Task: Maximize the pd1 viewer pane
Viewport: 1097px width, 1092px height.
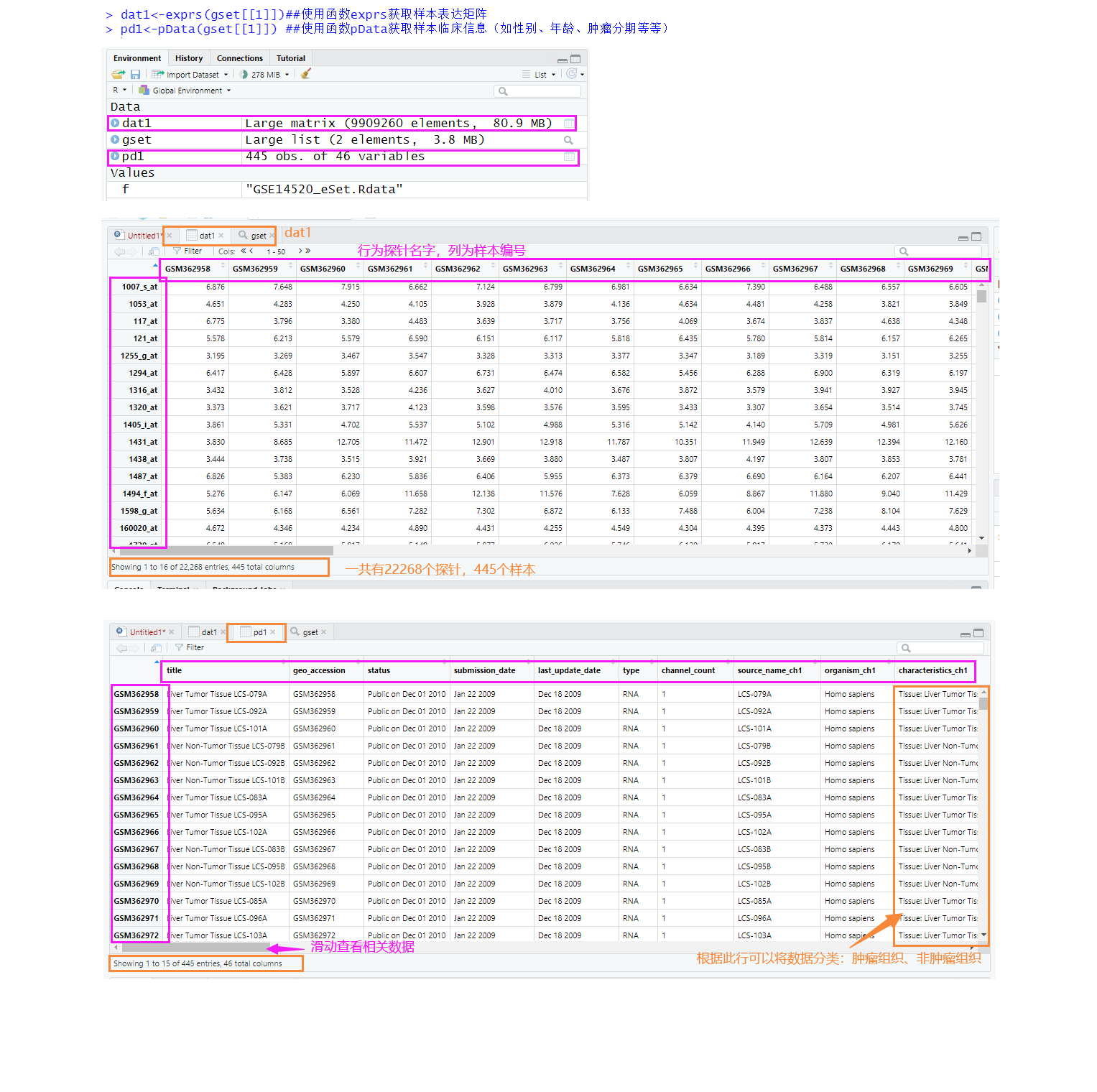Action: (x=978, y=633)
